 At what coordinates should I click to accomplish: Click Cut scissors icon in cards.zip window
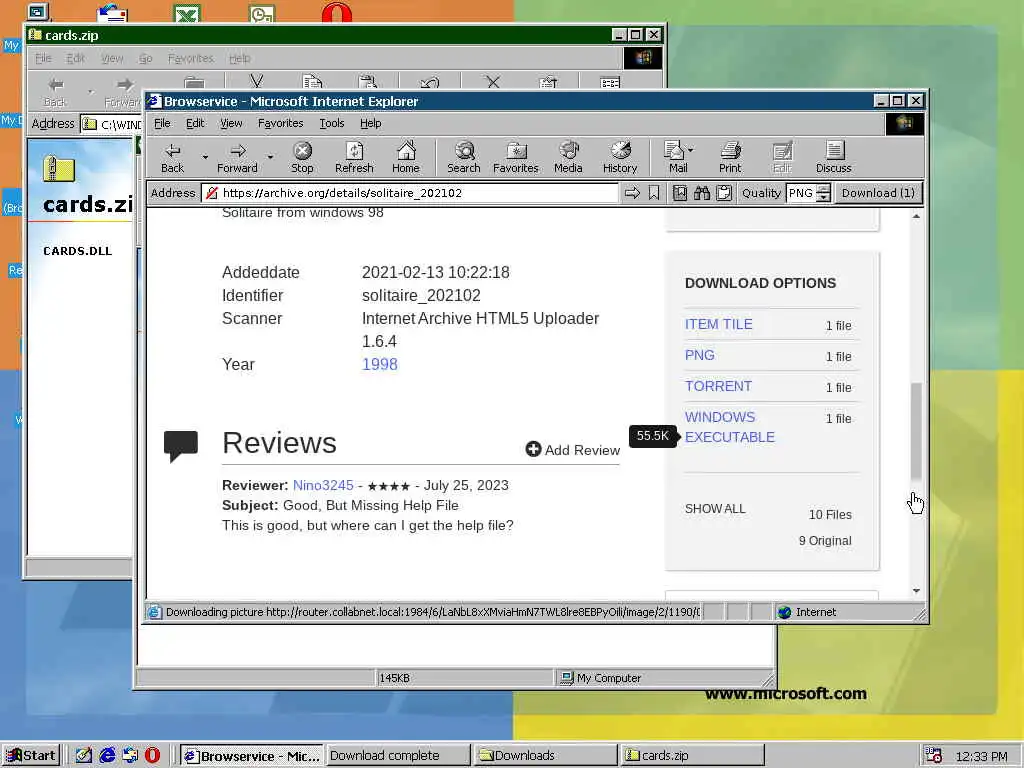coord(257,82)
